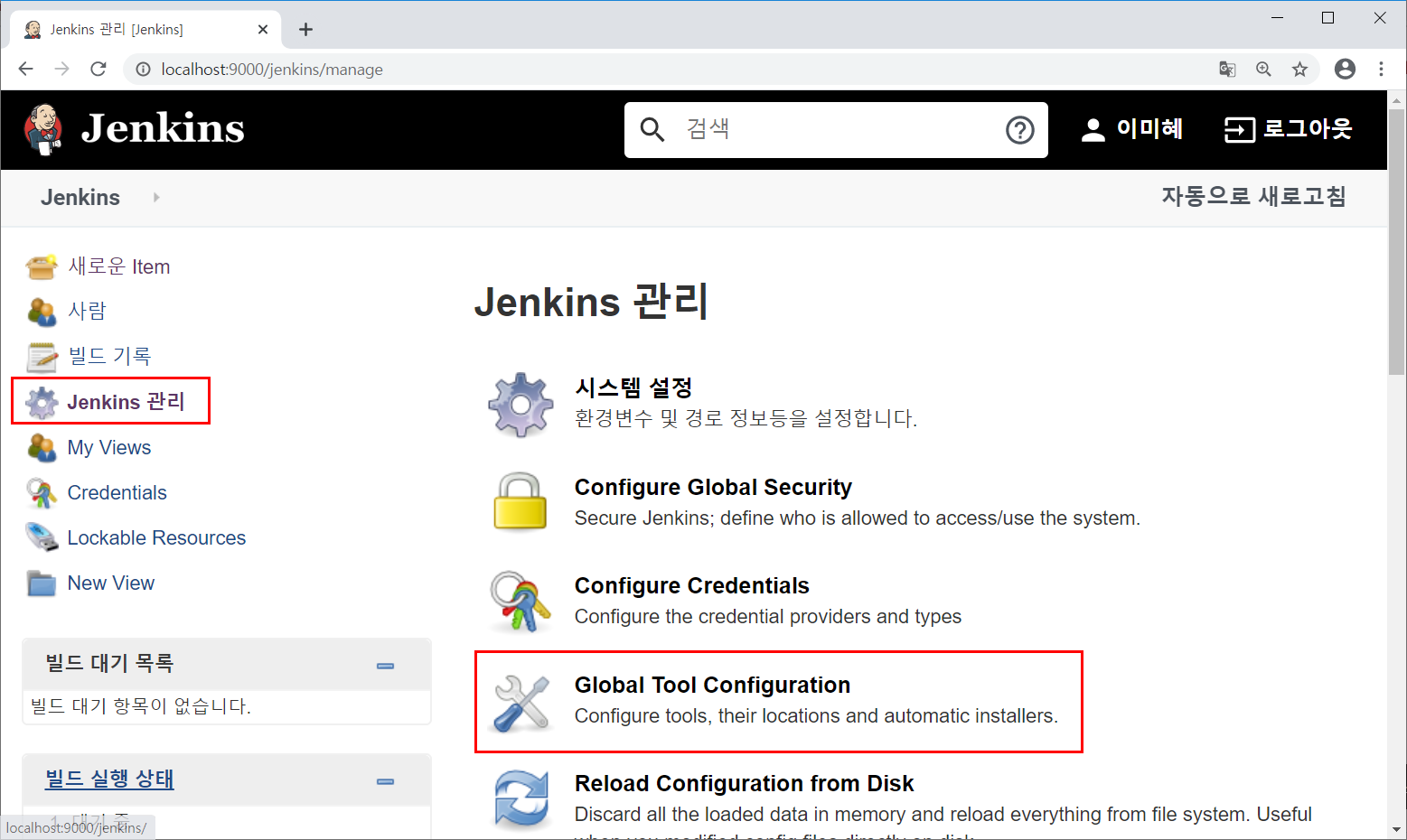Focus the 검색 search input field
Image resolution: width=1407 pixels, height=840 pixels.
(x=836, y=129)
